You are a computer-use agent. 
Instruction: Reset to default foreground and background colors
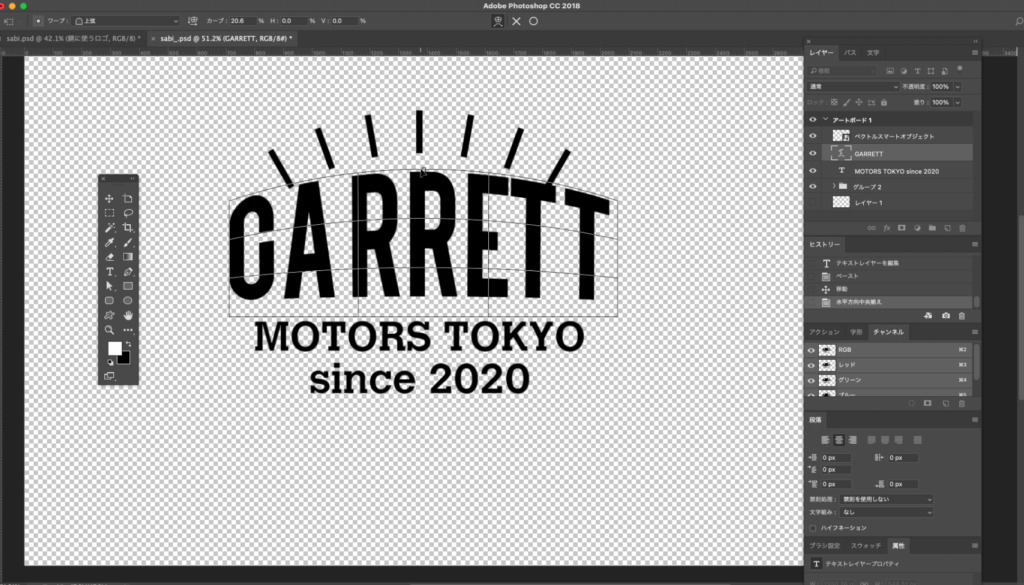point(110,362)
